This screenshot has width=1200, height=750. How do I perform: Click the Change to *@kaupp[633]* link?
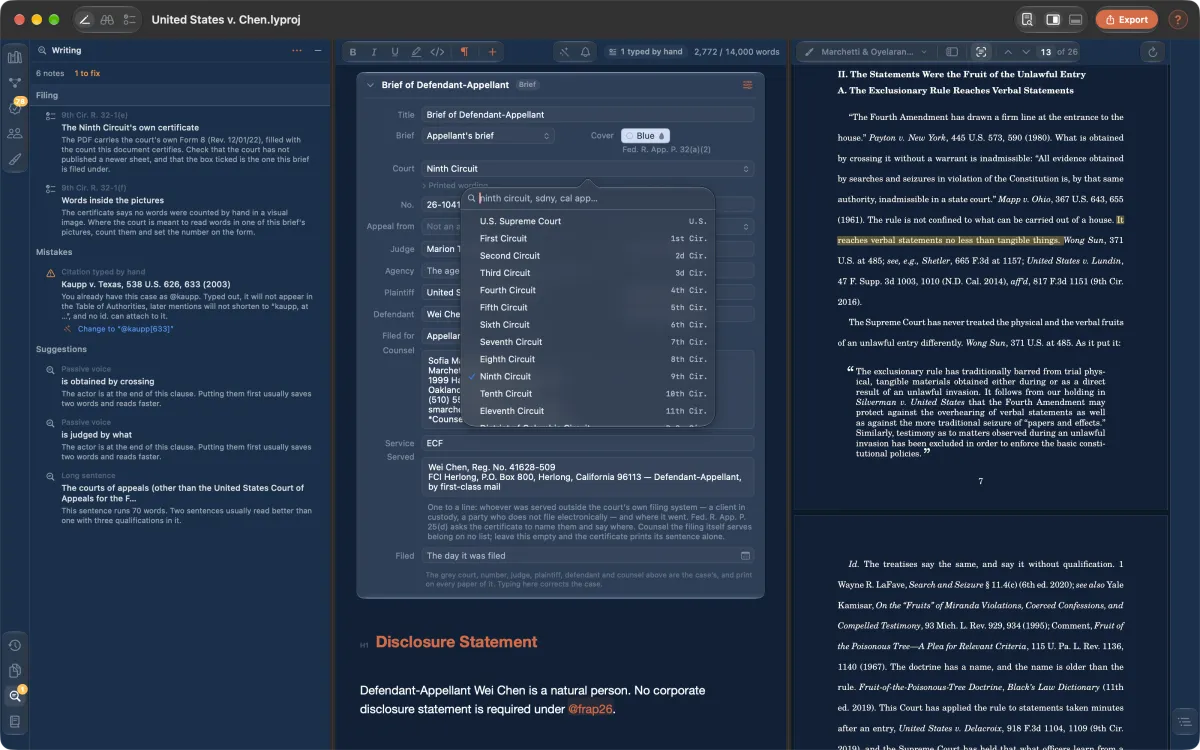click(x=125, y=328)
